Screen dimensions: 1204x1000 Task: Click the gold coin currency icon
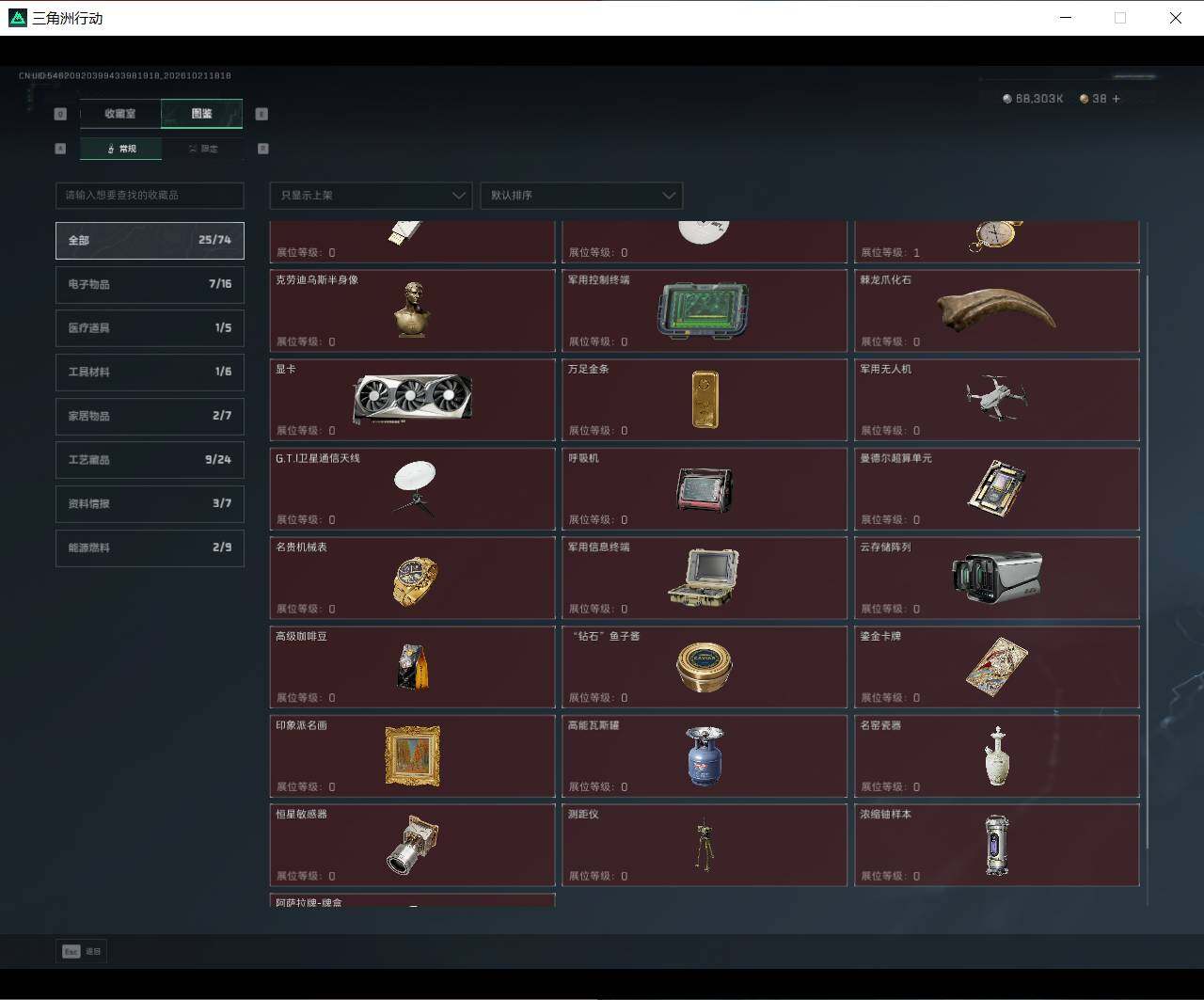point(1084,99)
